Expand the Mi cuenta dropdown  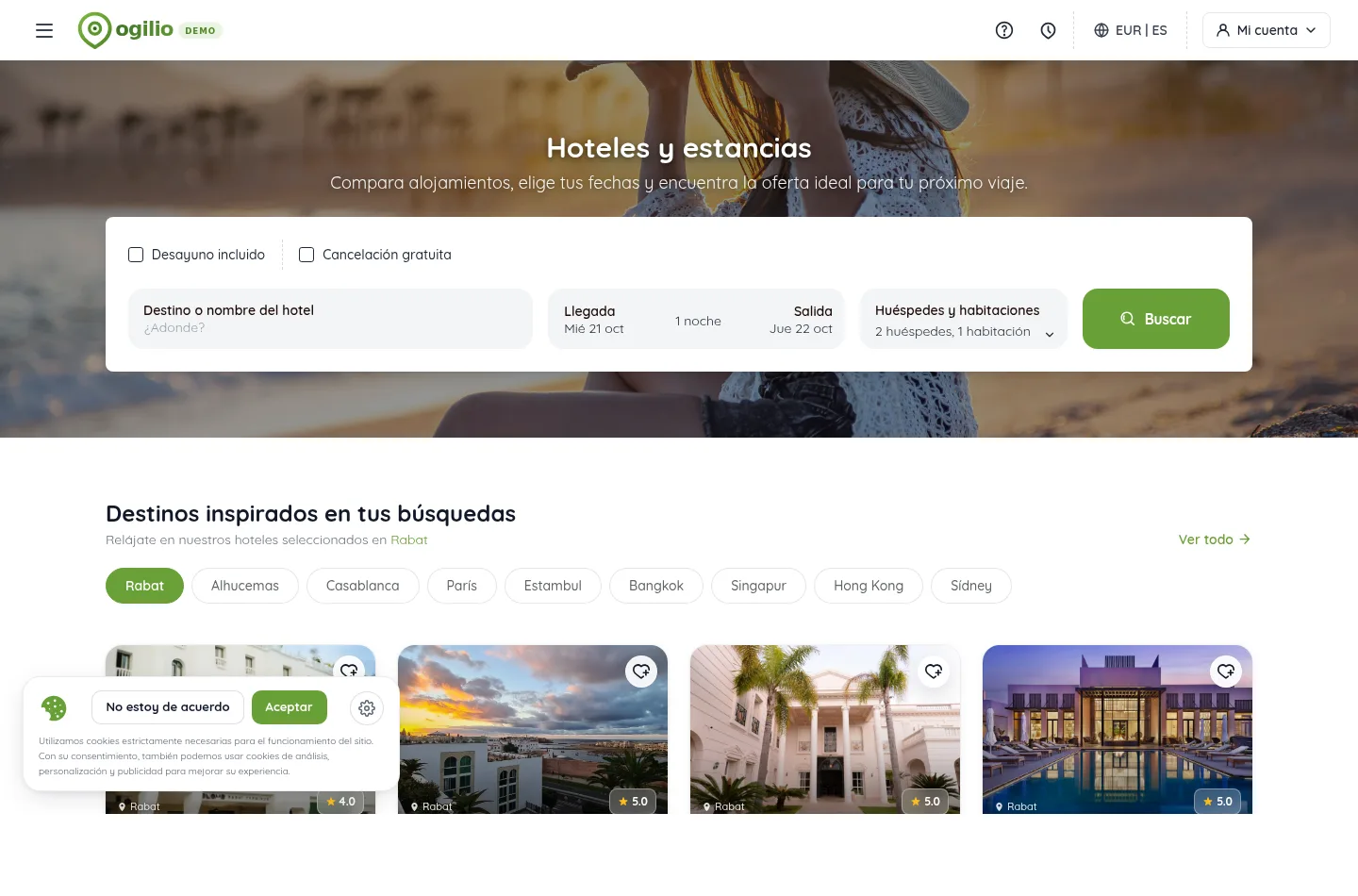click(1266, 30)
